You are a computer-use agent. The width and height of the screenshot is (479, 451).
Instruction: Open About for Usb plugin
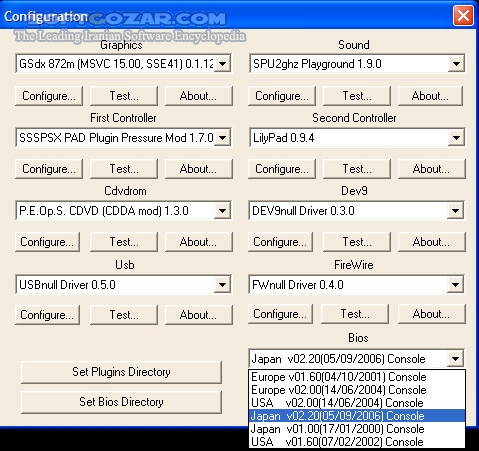198,315
